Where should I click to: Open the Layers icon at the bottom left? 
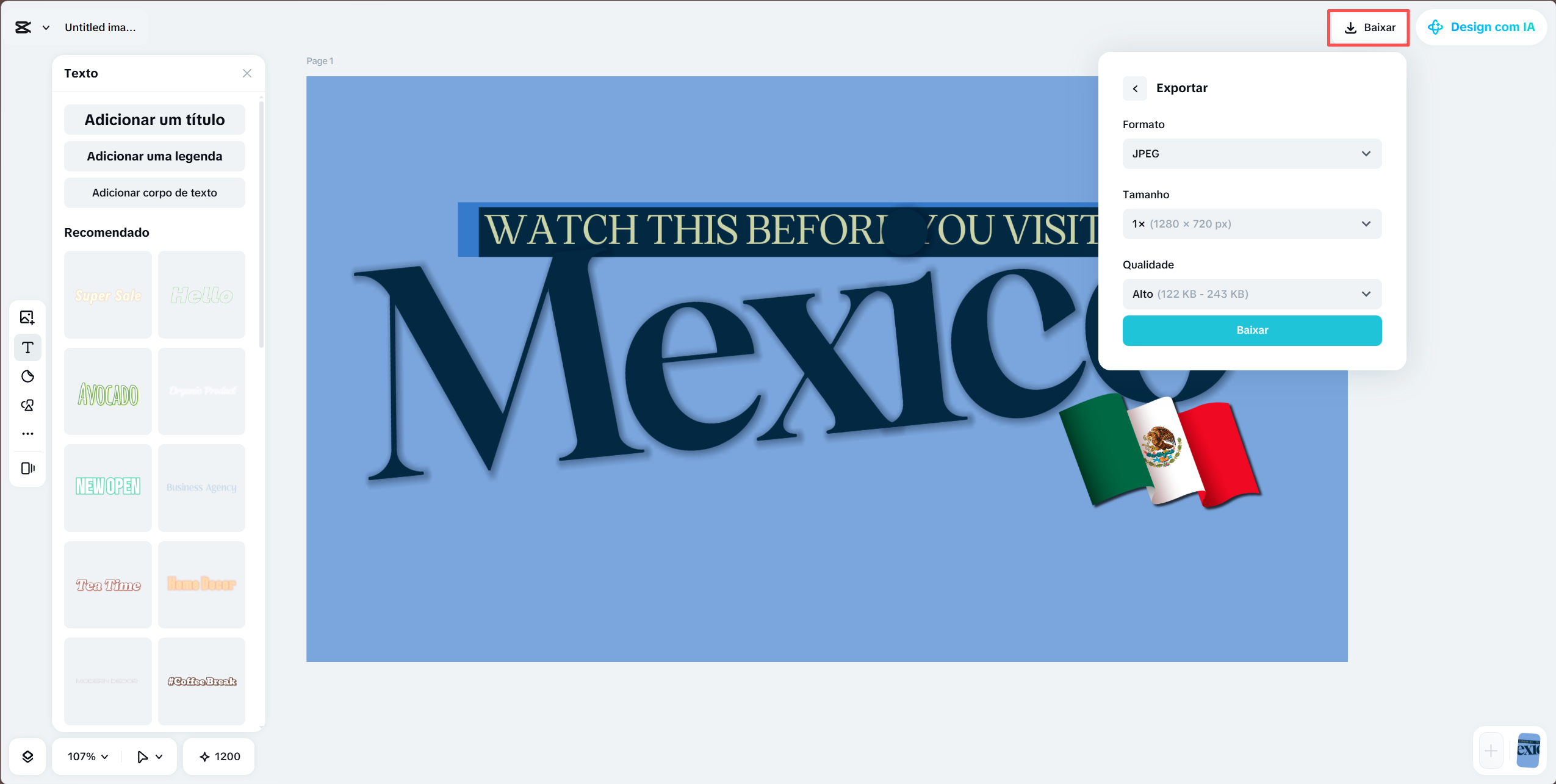27,756
